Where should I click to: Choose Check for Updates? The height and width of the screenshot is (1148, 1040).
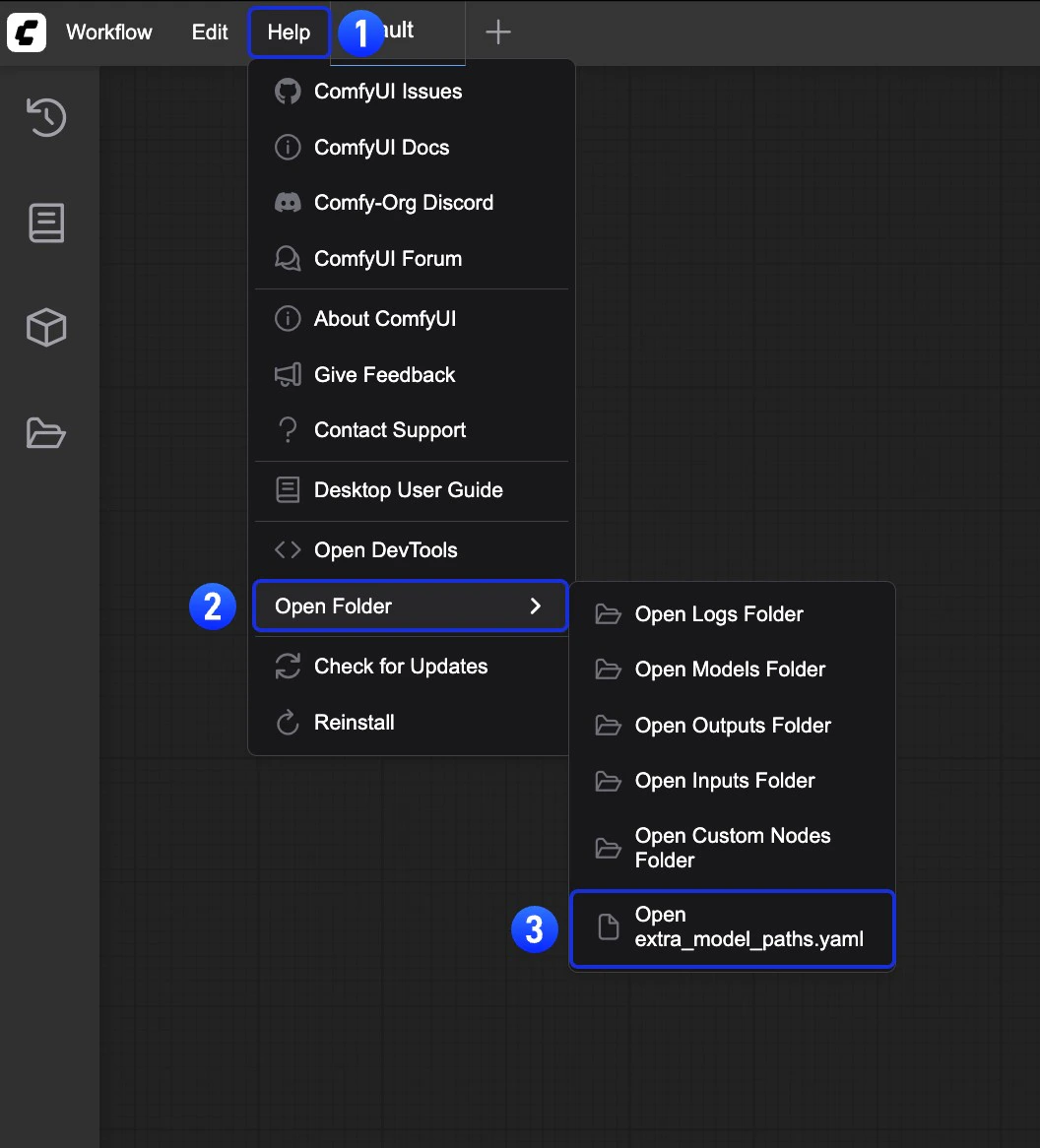pyautogui.click(x=410, y=667)
